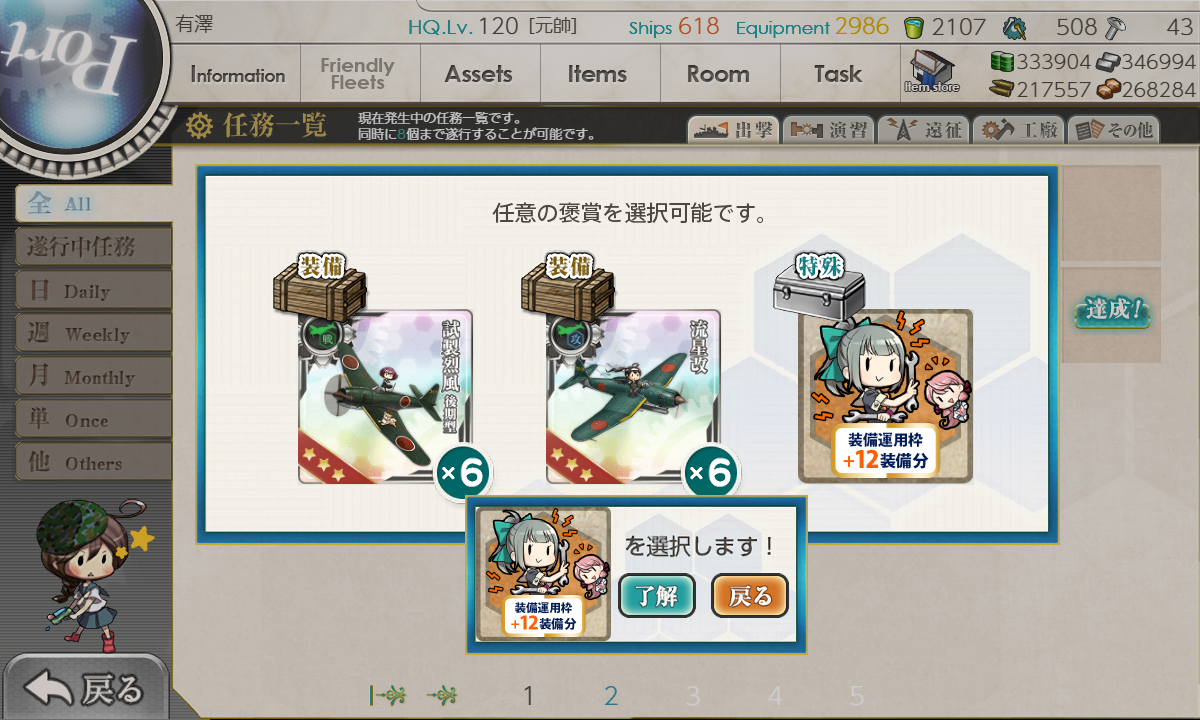
Task: Jump to first page arrow icon
Action: click(387, 695)
